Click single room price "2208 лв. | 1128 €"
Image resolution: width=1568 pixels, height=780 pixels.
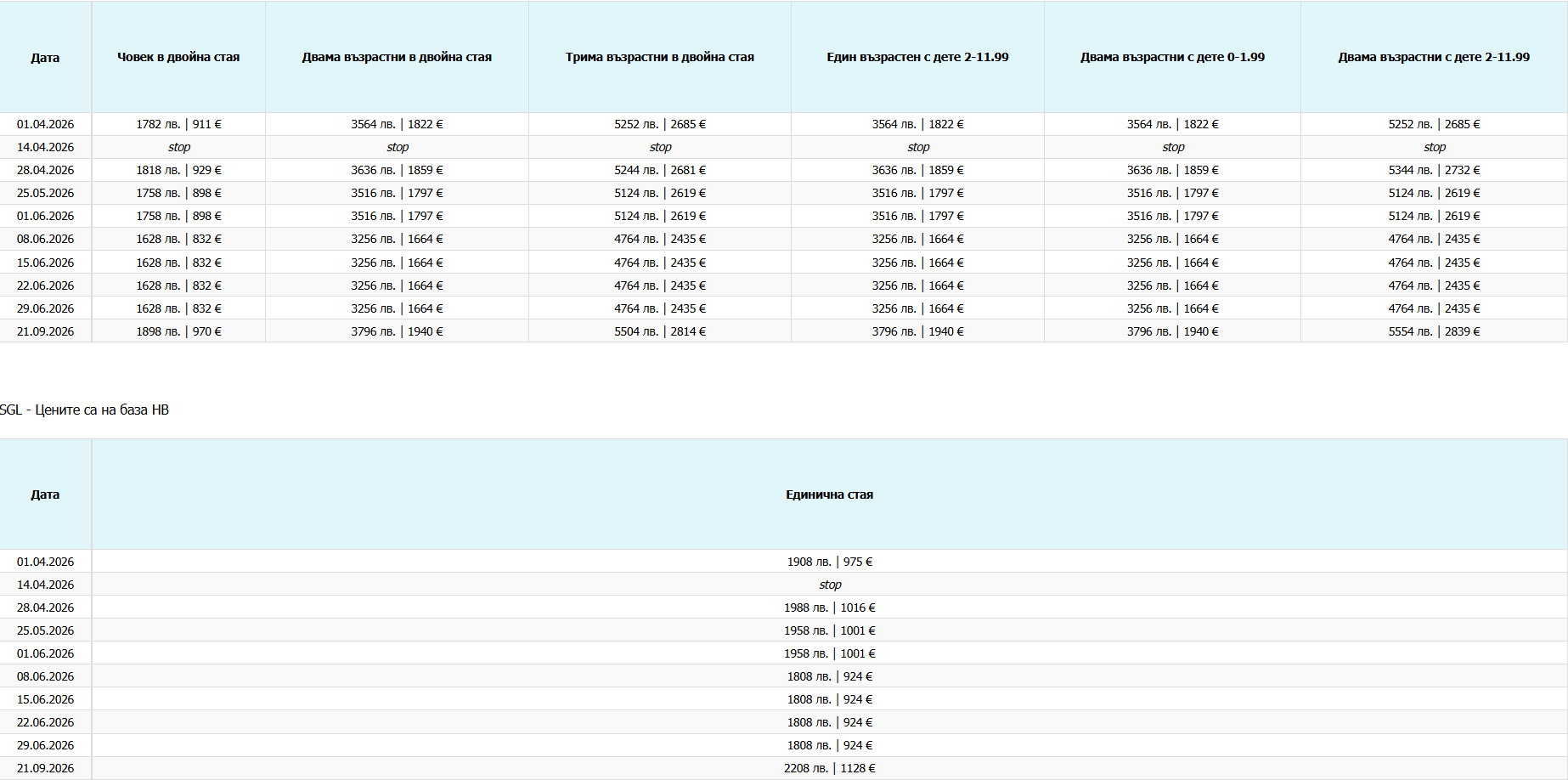tap(829, 768)
